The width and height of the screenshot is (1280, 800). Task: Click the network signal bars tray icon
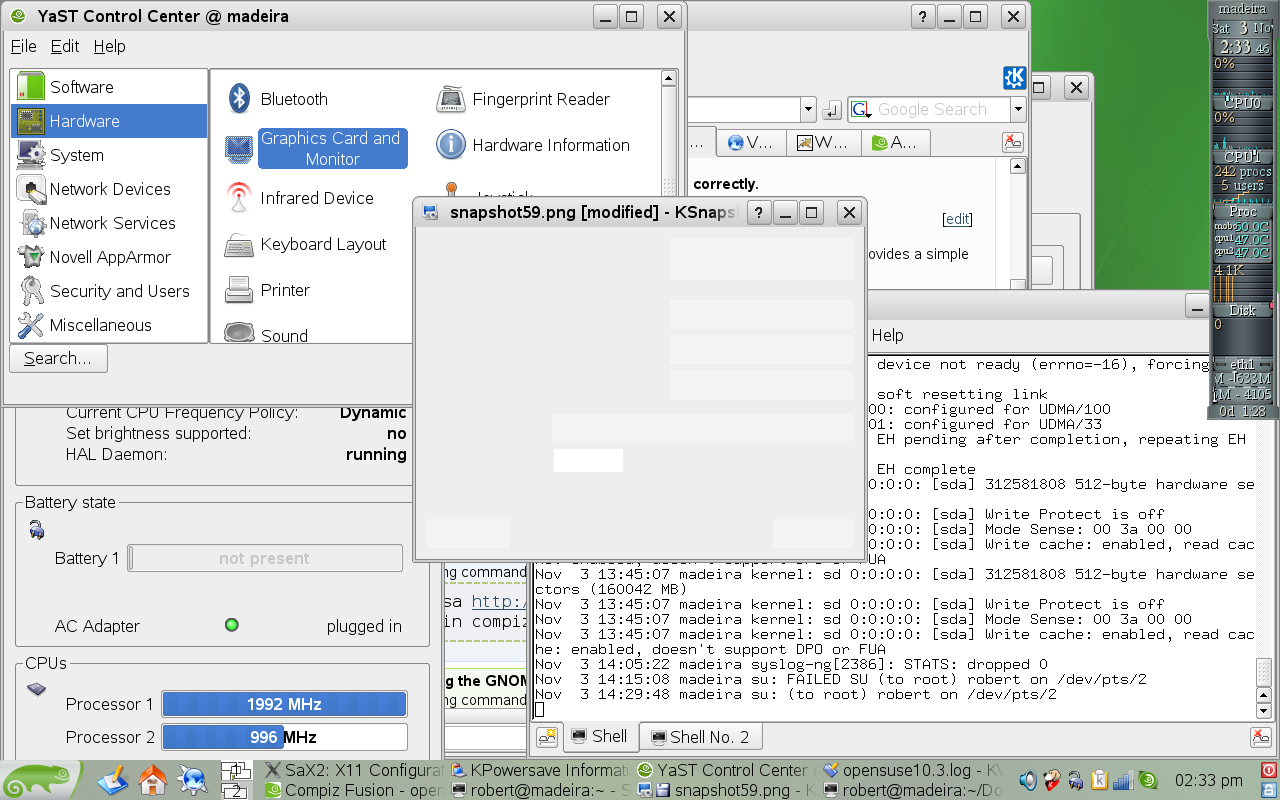point(1123,780)
